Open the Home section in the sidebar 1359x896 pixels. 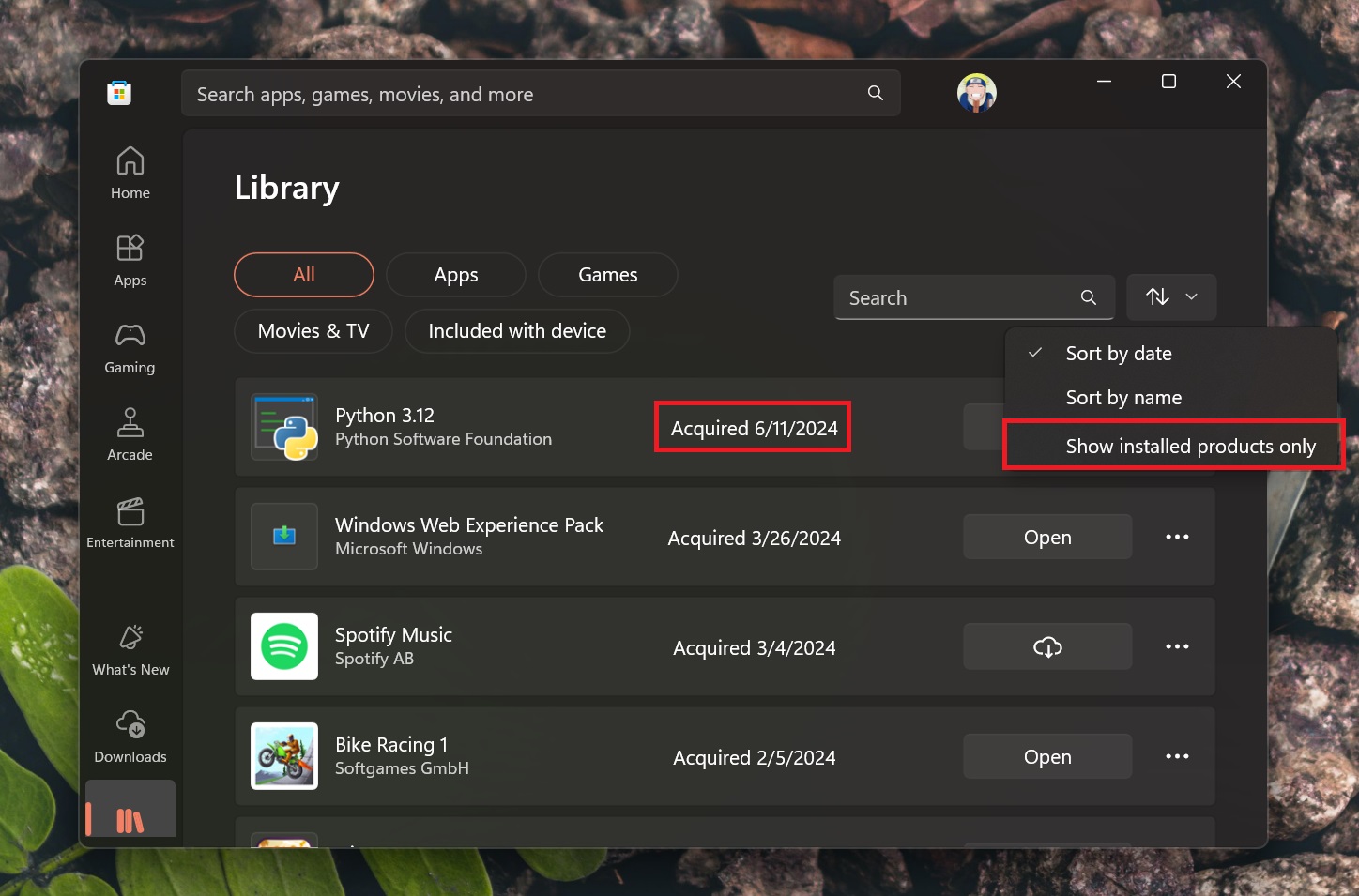[130, 172]
